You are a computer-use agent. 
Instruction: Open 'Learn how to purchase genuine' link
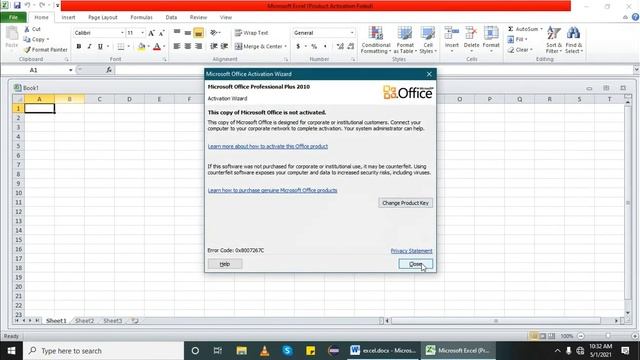pyautogui.click(x=272, y=190)
